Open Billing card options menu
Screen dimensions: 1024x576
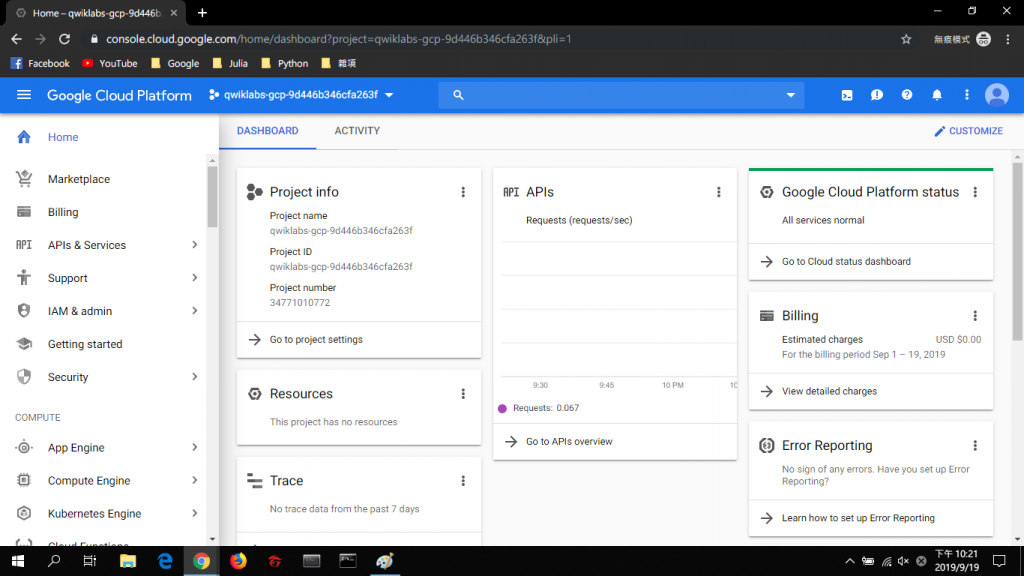click(x=975, y=316)
